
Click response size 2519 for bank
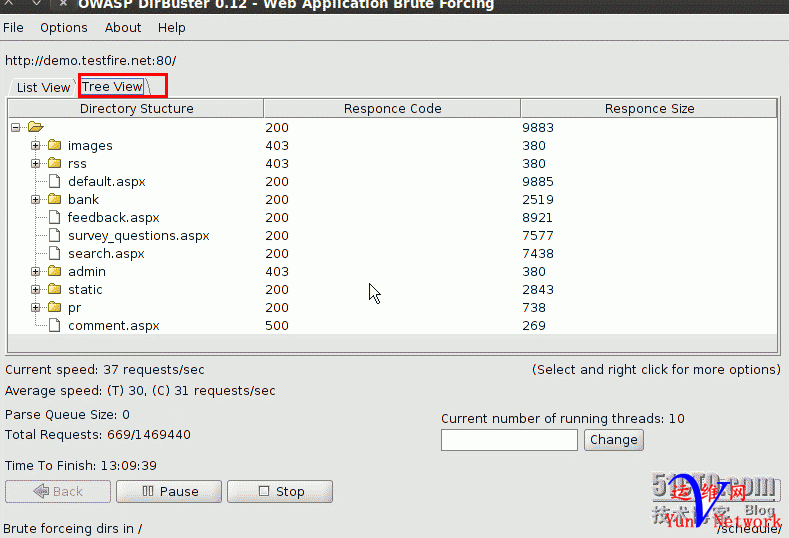pos(538,200)
